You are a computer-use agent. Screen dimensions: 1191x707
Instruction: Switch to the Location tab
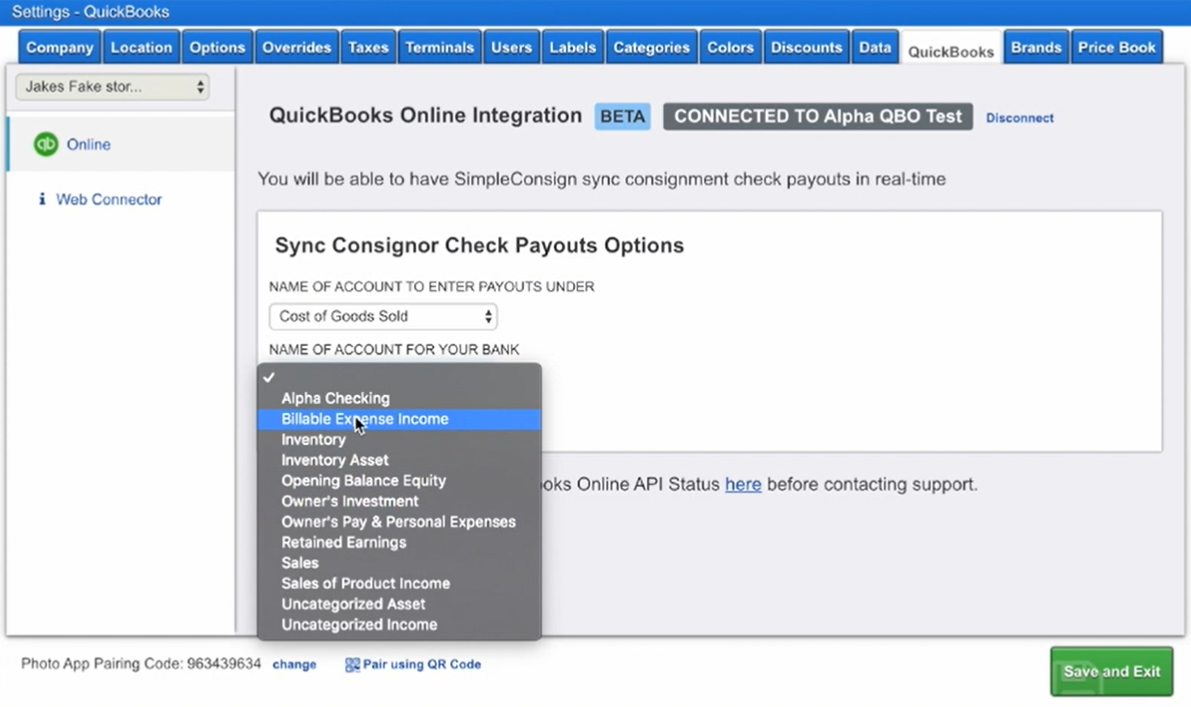click(141, 47)
